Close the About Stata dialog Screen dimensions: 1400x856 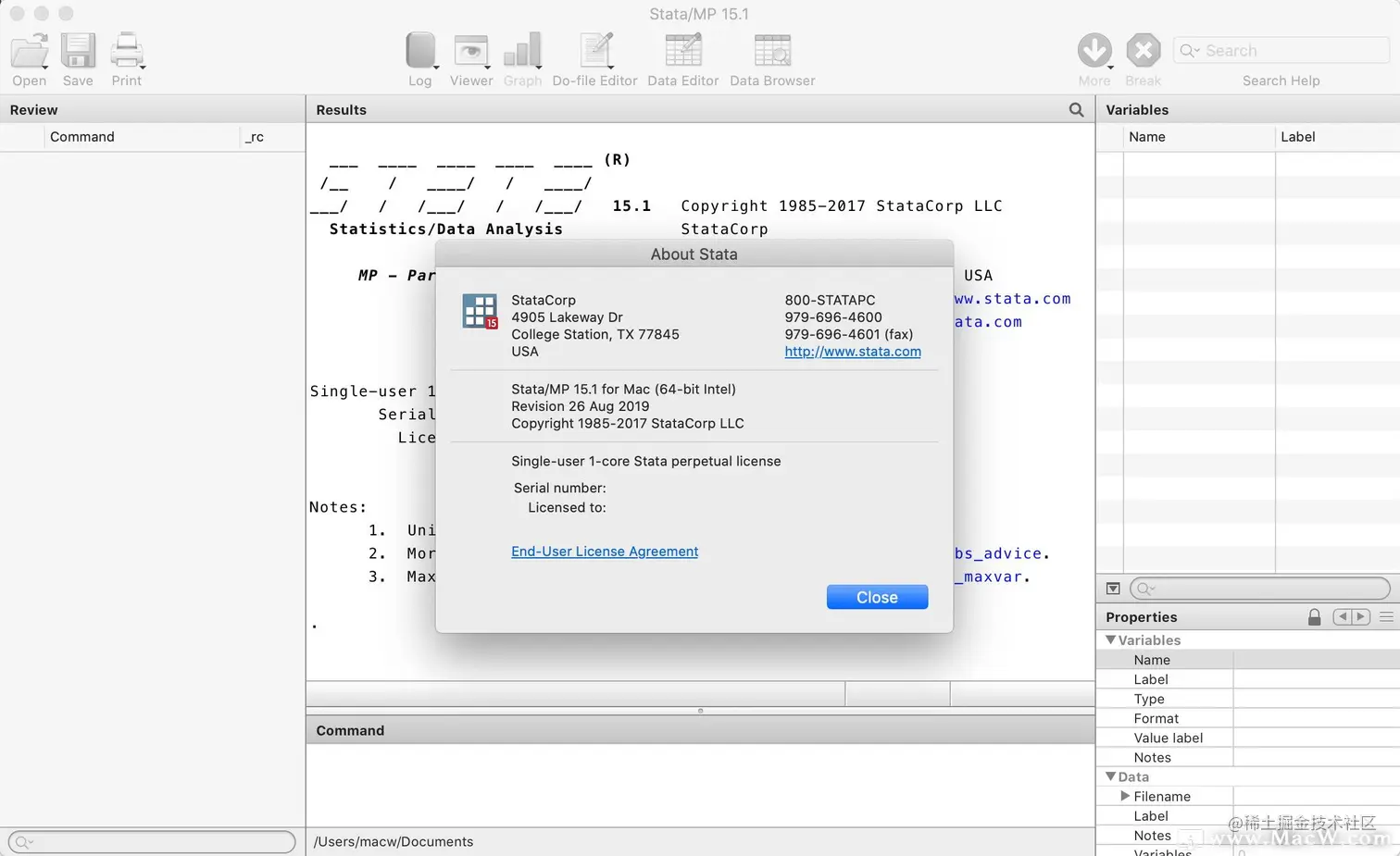click(876, 597)
